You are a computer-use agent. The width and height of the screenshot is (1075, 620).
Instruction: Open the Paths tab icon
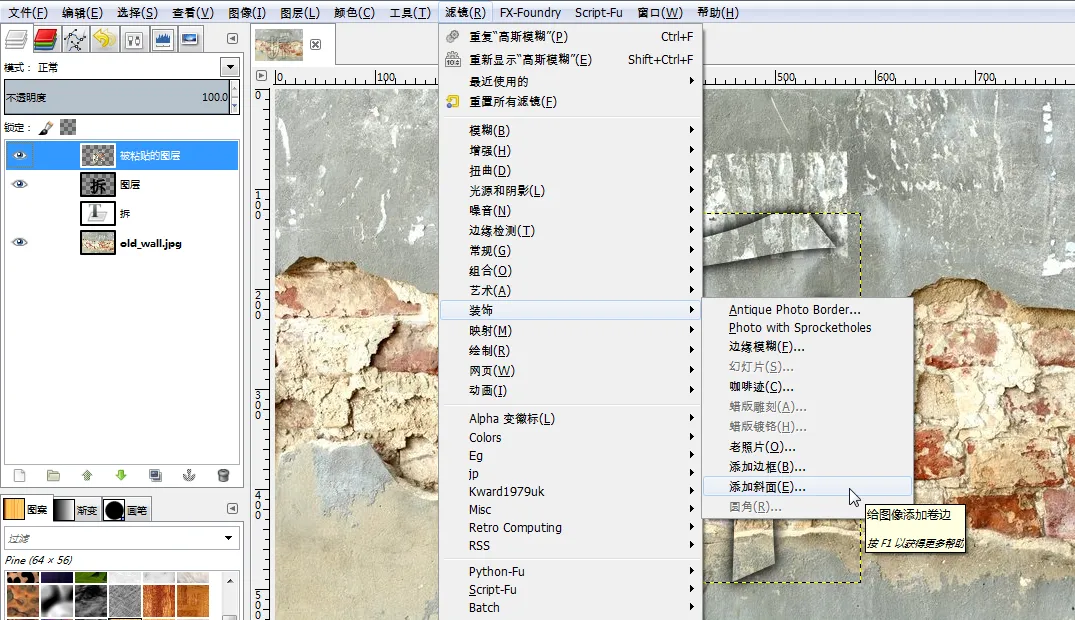pos(75,40)
